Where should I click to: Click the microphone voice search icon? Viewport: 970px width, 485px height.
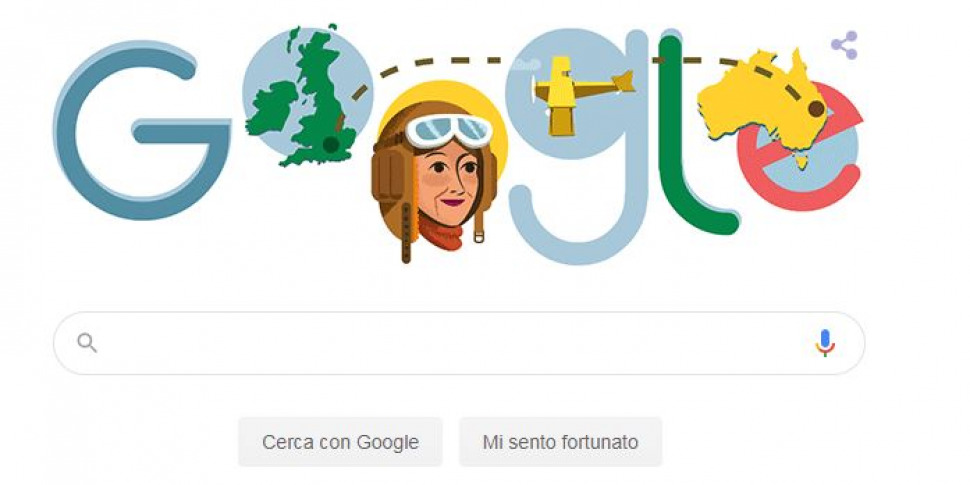click(x=825, y=343)
